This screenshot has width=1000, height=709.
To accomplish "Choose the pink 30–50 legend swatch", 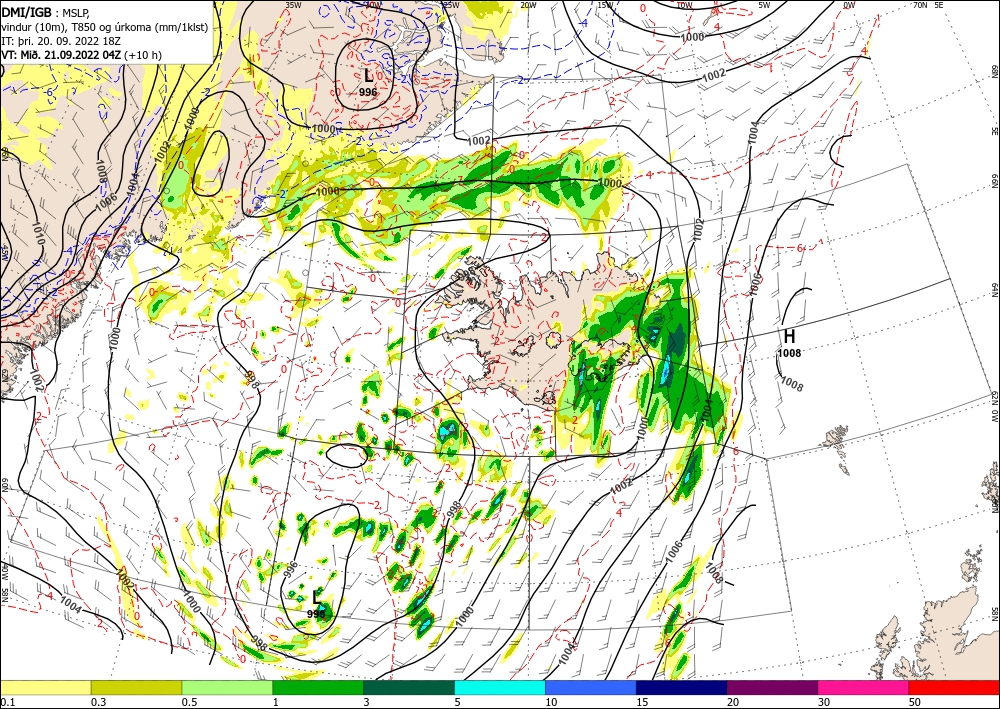I will coord(864,687).
